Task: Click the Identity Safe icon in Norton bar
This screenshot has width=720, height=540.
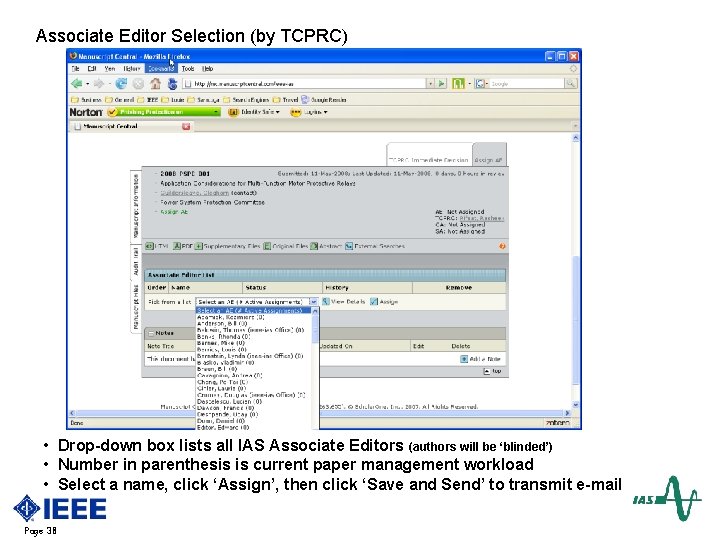Action: (233, 112)
